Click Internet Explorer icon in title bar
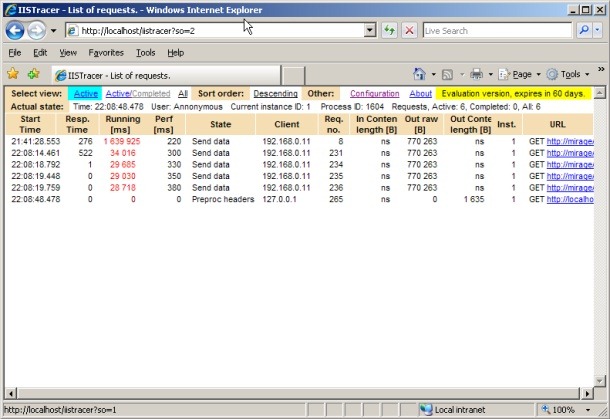This screenshot has height=419, width=610. click(11, 10)
